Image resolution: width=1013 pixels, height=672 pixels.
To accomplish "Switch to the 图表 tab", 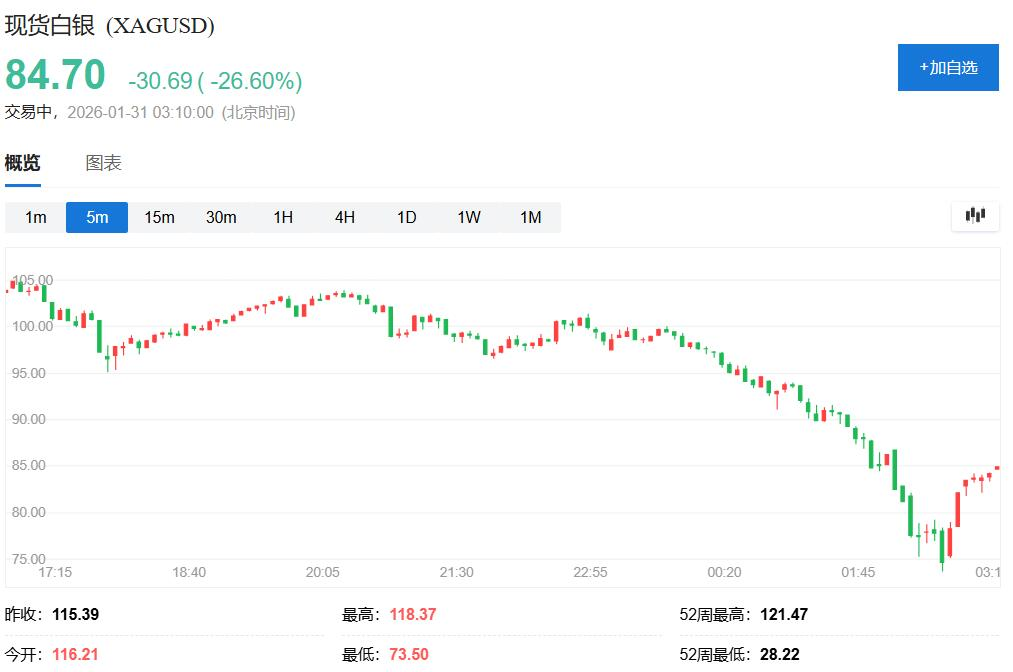I will [104, 163].
